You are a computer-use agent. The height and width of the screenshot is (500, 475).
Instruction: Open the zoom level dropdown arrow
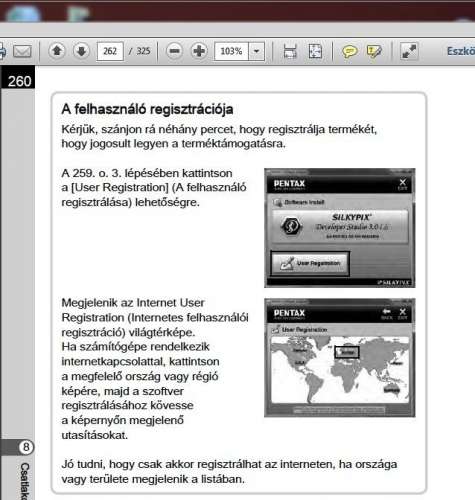(257, 51)
